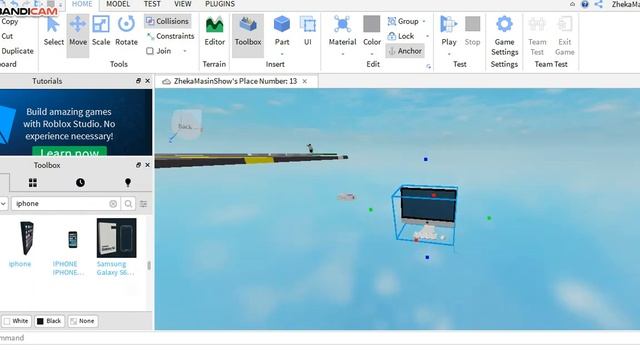Open Toolbox search filter options
This screenshot has height=360, width=640.
tap(143, 204)
